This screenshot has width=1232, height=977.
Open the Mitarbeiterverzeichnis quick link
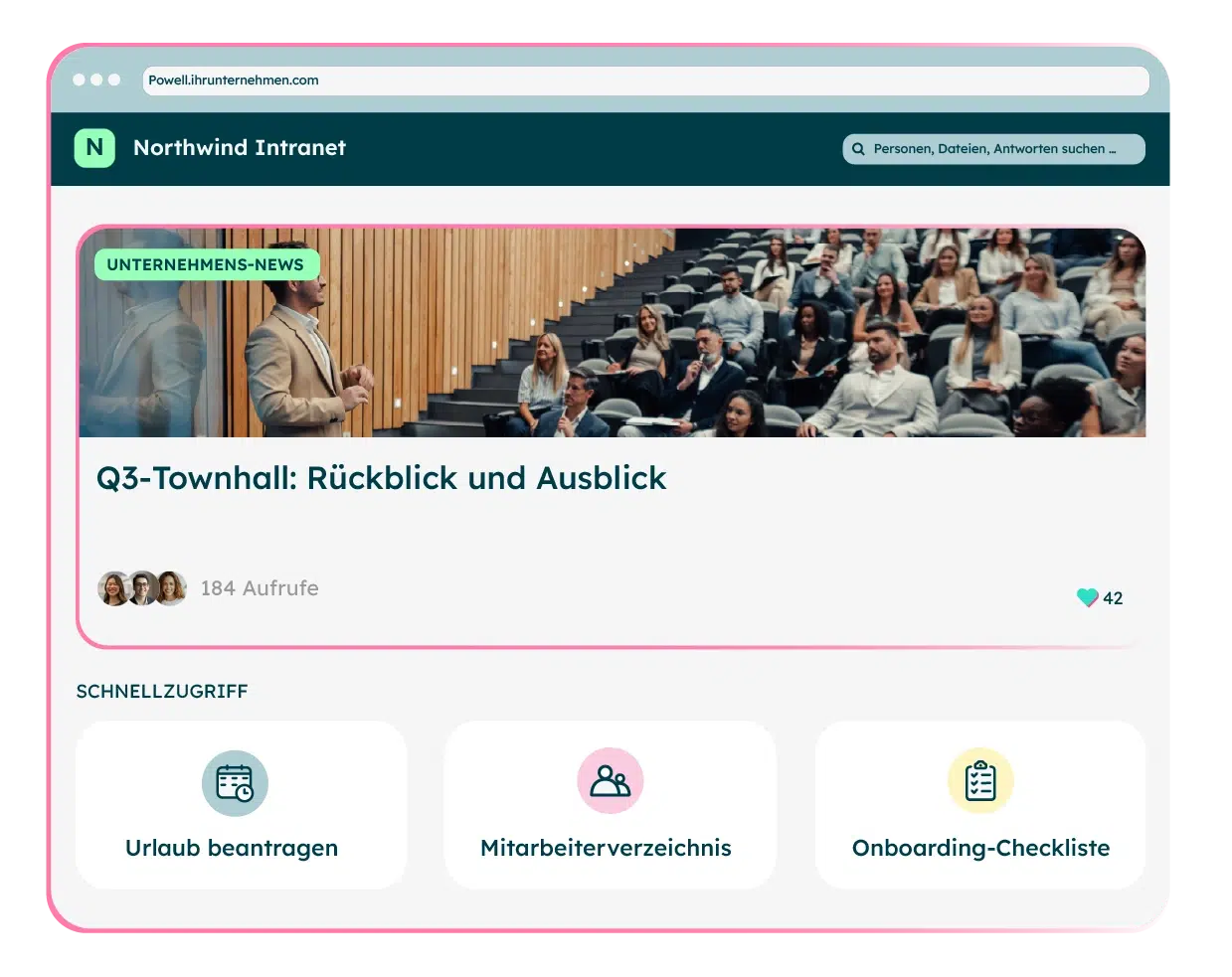tap(611, 805)
